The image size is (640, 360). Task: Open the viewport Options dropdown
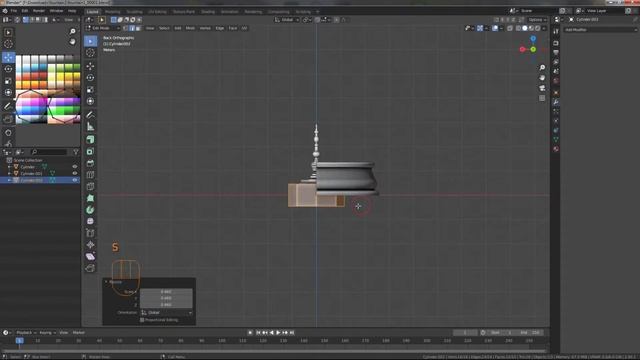pos(537,20)
